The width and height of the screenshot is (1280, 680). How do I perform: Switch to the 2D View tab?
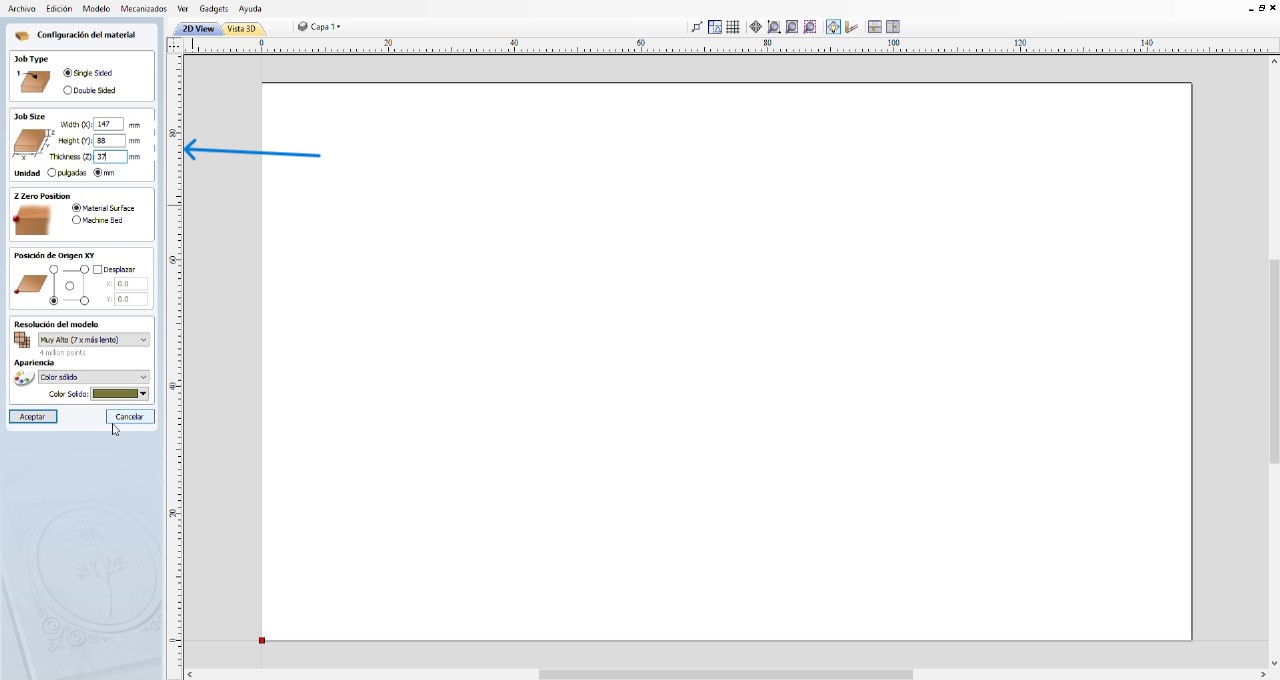197,28
